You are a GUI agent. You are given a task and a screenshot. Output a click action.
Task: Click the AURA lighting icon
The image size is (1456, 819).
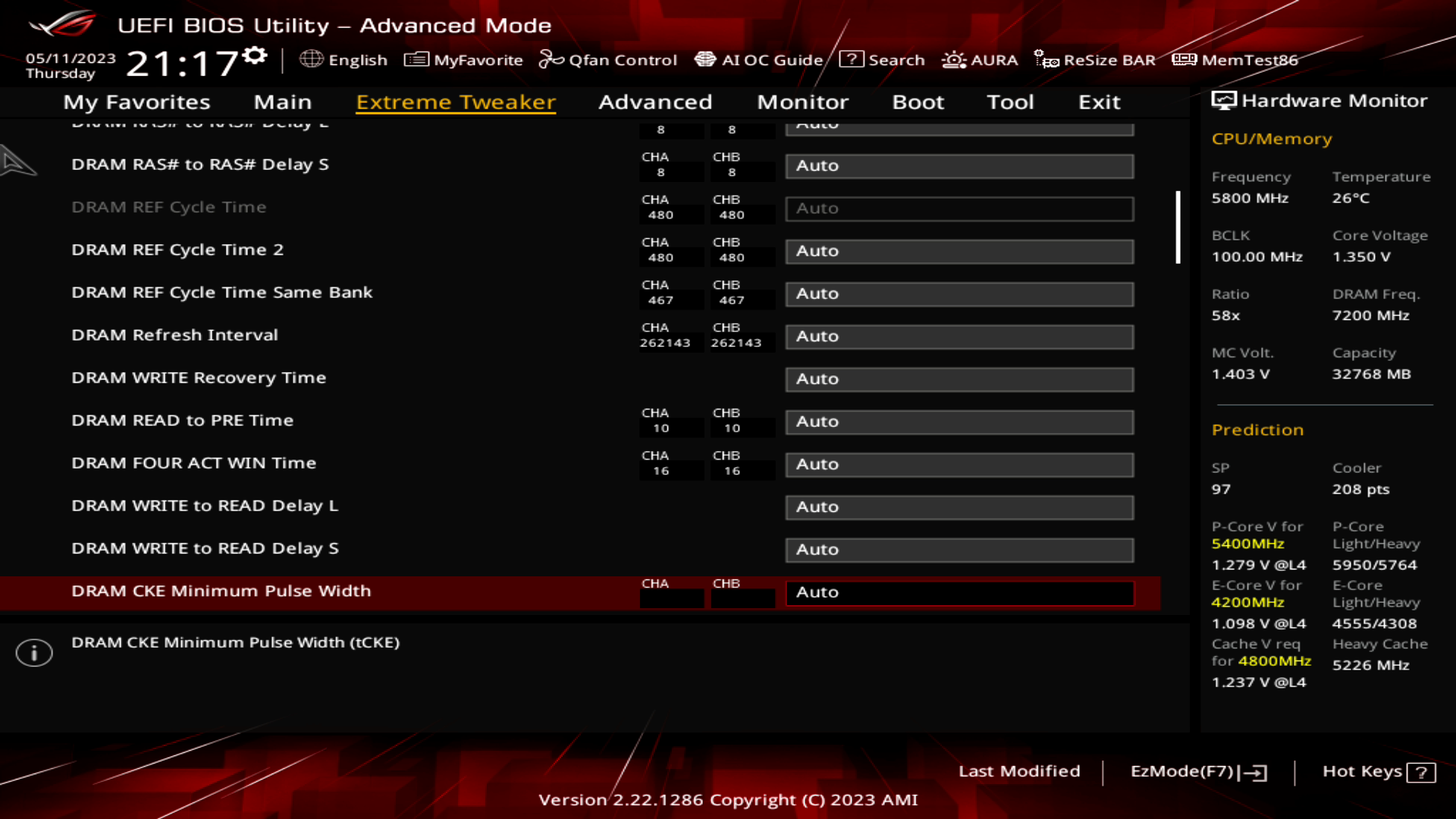[954, 59]
